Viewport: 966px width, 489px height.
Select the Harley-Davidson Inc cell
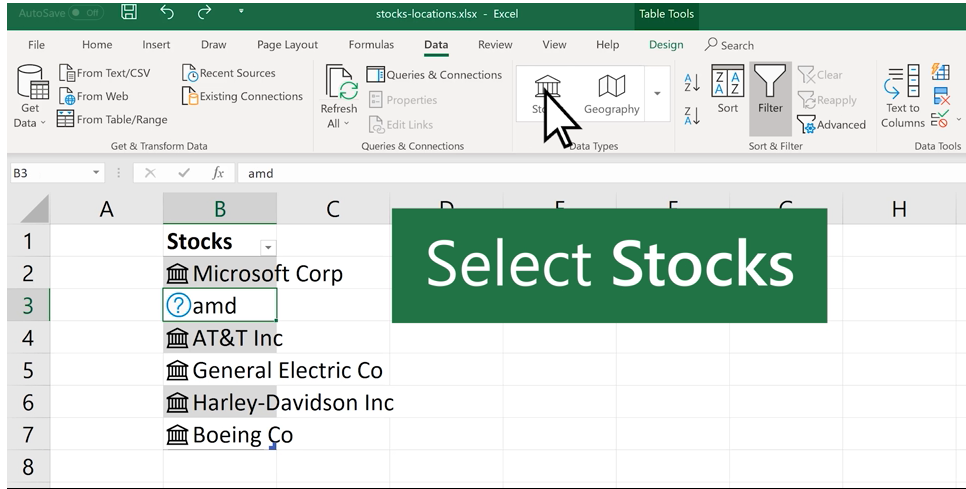(x=220, y=402)
